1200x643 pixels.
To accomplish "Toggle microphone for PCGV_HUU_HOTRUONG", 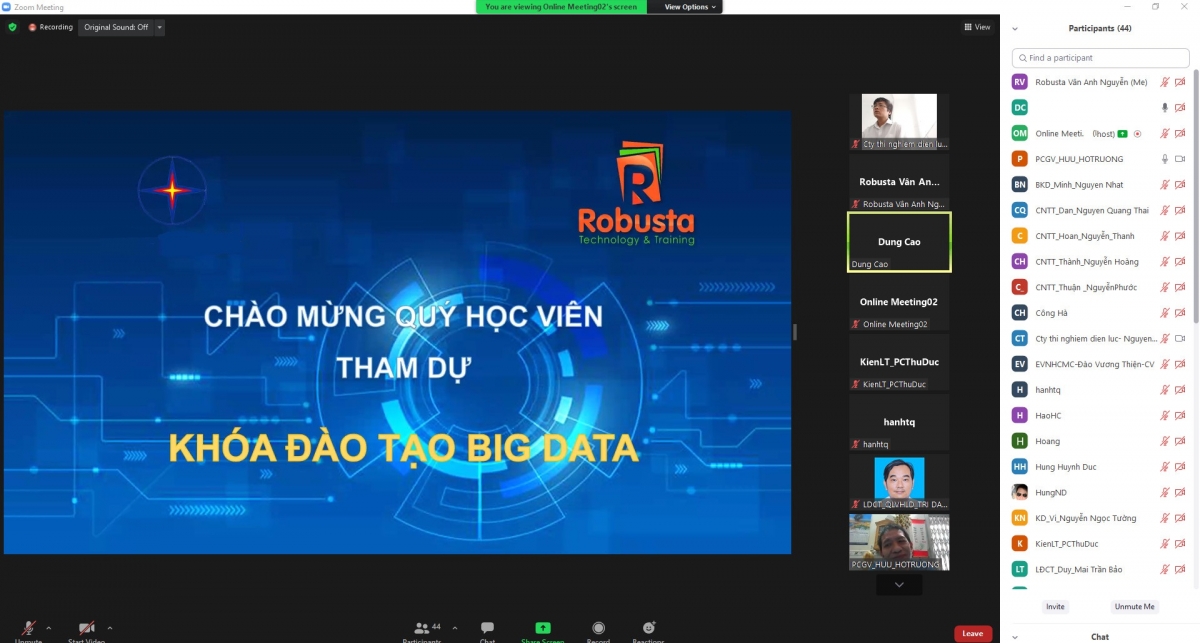I will pos(1164,159).
